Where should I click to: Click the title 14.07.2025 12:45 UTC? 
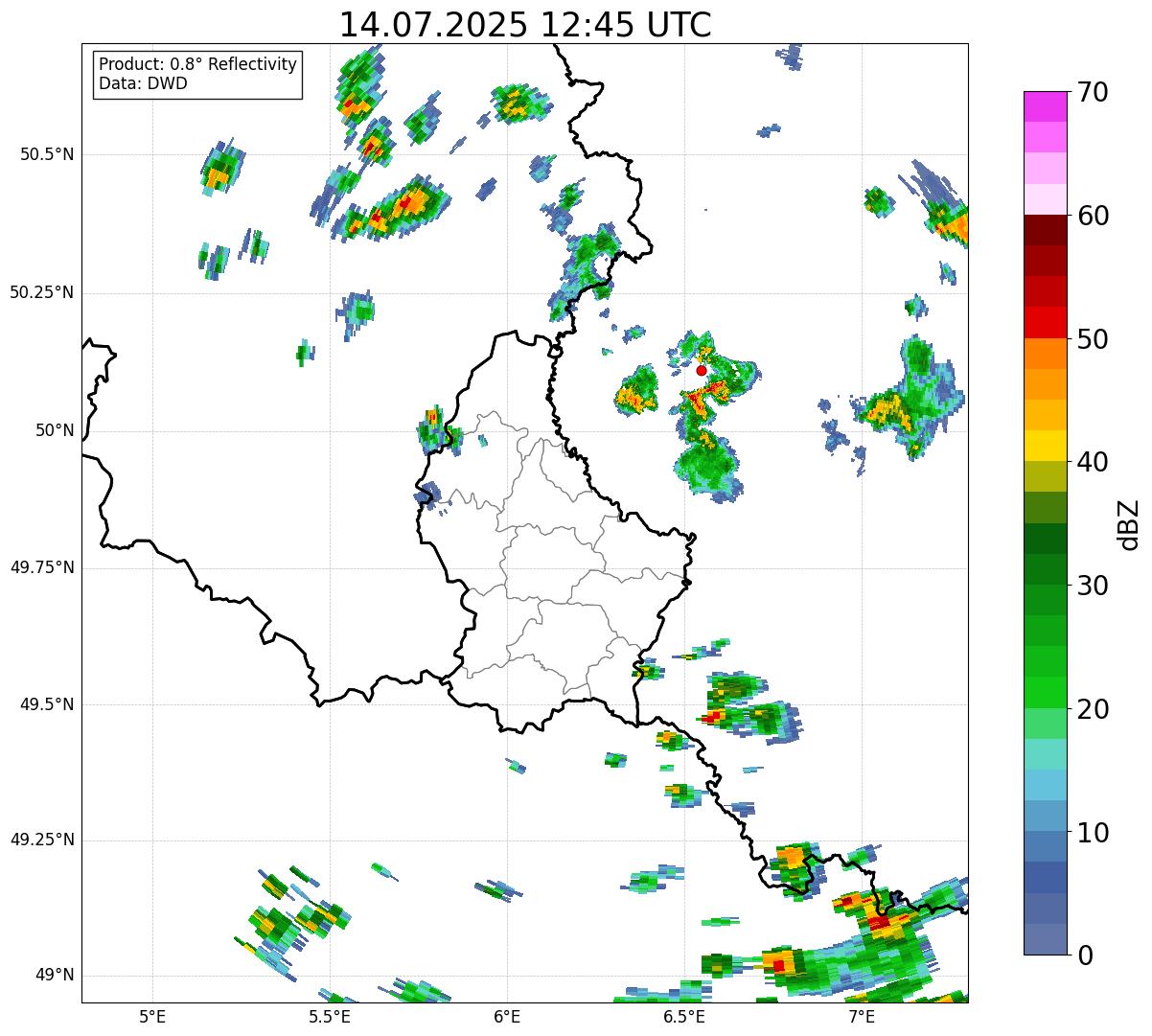(525, 24)
